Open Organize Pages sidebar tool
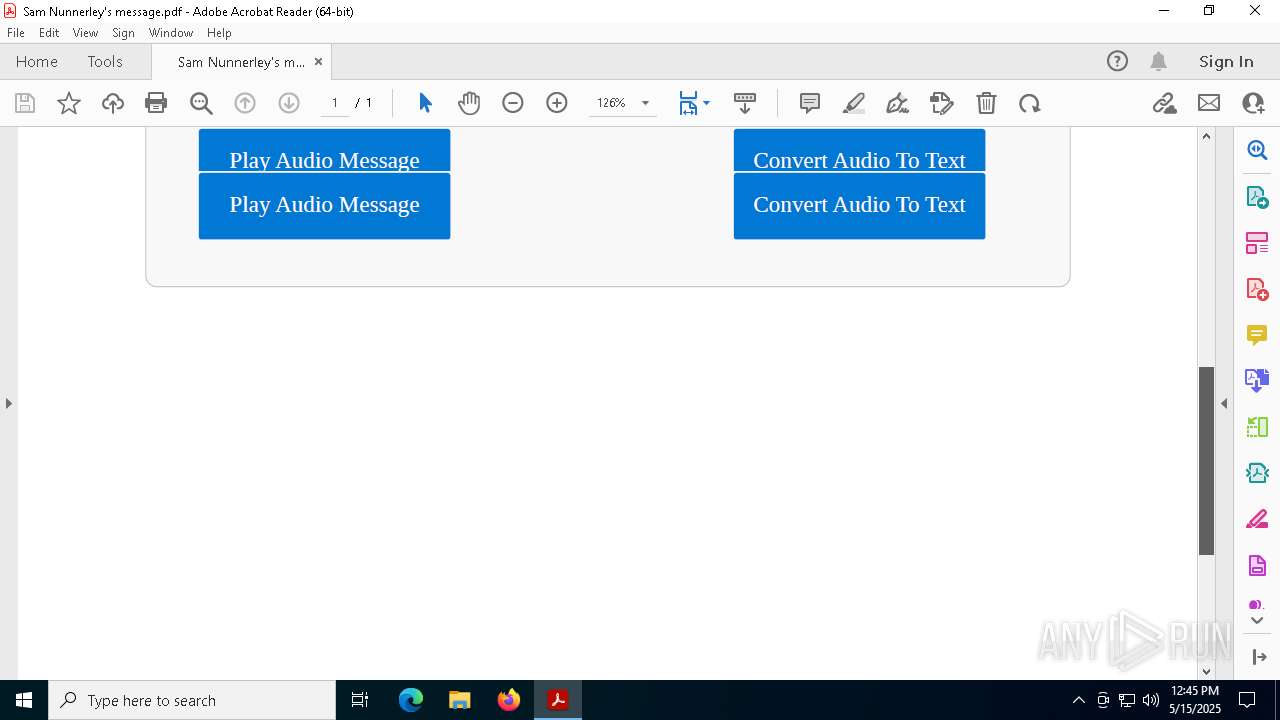Image resolution: width=1280 pixels, height=720 pixels. pos(1257,243)
